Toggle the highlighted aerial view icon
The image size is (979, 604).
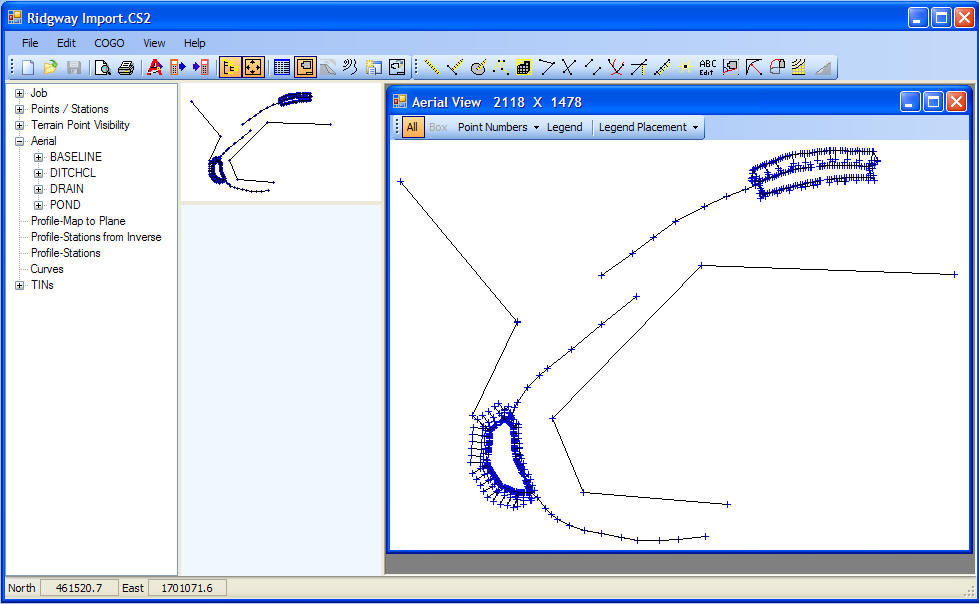coord(305,67)
